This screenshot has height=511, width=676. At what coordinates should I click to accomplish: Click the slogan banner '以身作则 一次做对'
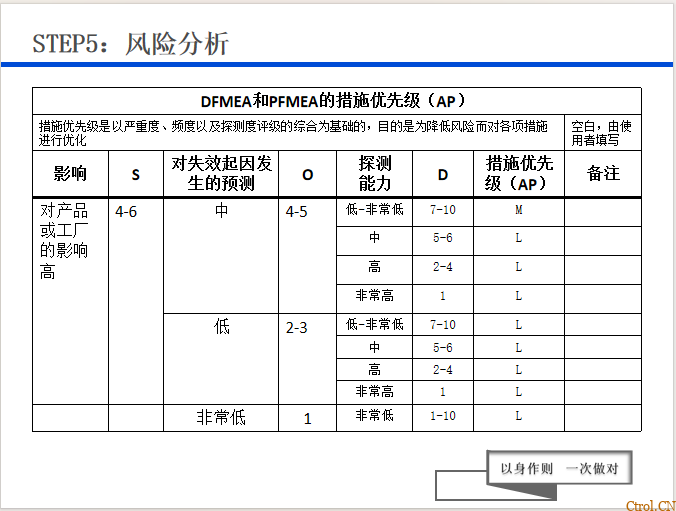(560, 468)
